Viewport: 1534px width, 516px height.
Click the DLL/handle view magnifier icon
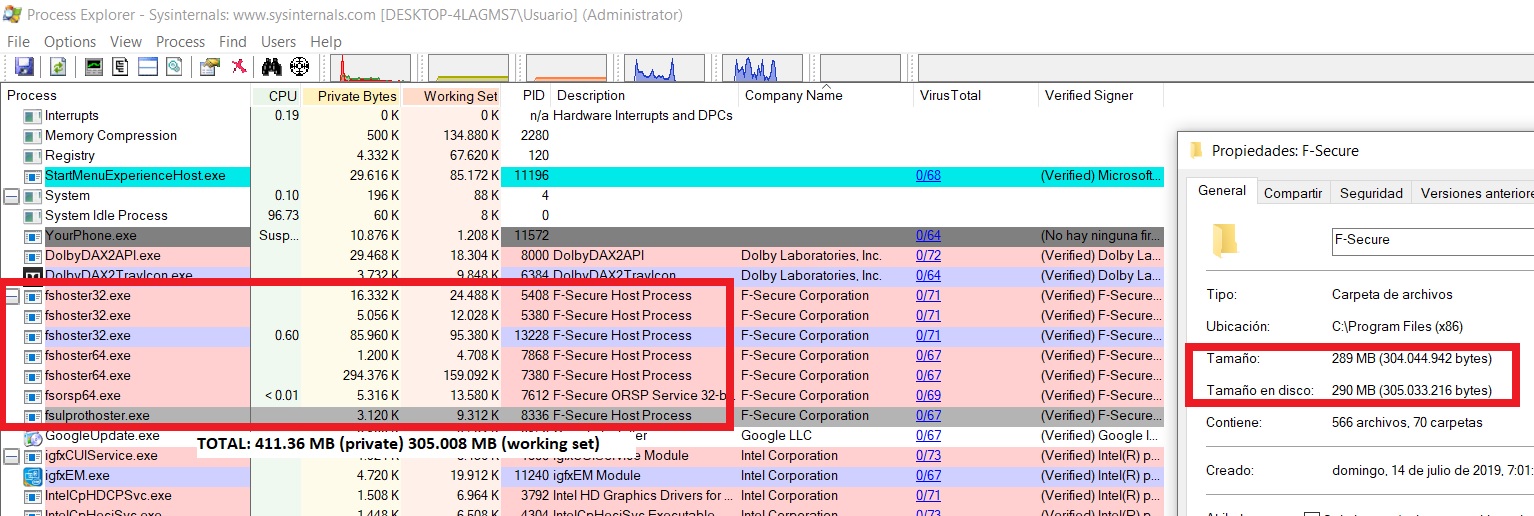174,67
